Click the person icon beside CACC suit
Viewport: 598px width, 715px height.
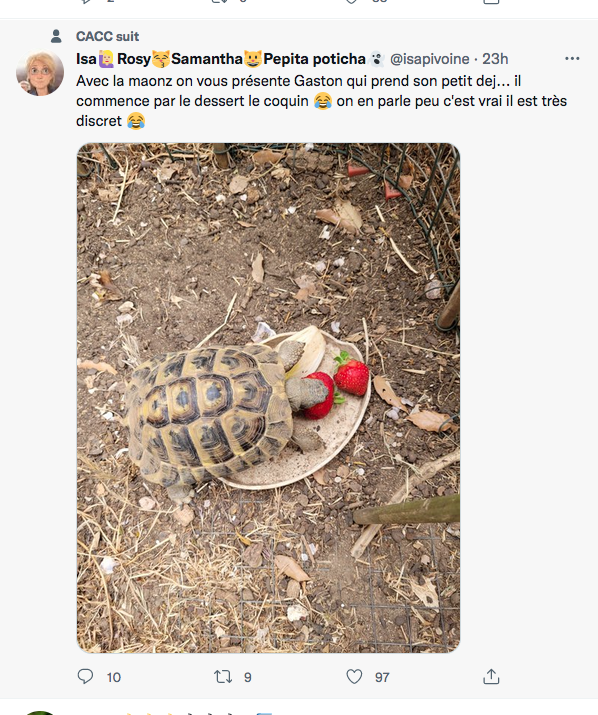point(56,36)
